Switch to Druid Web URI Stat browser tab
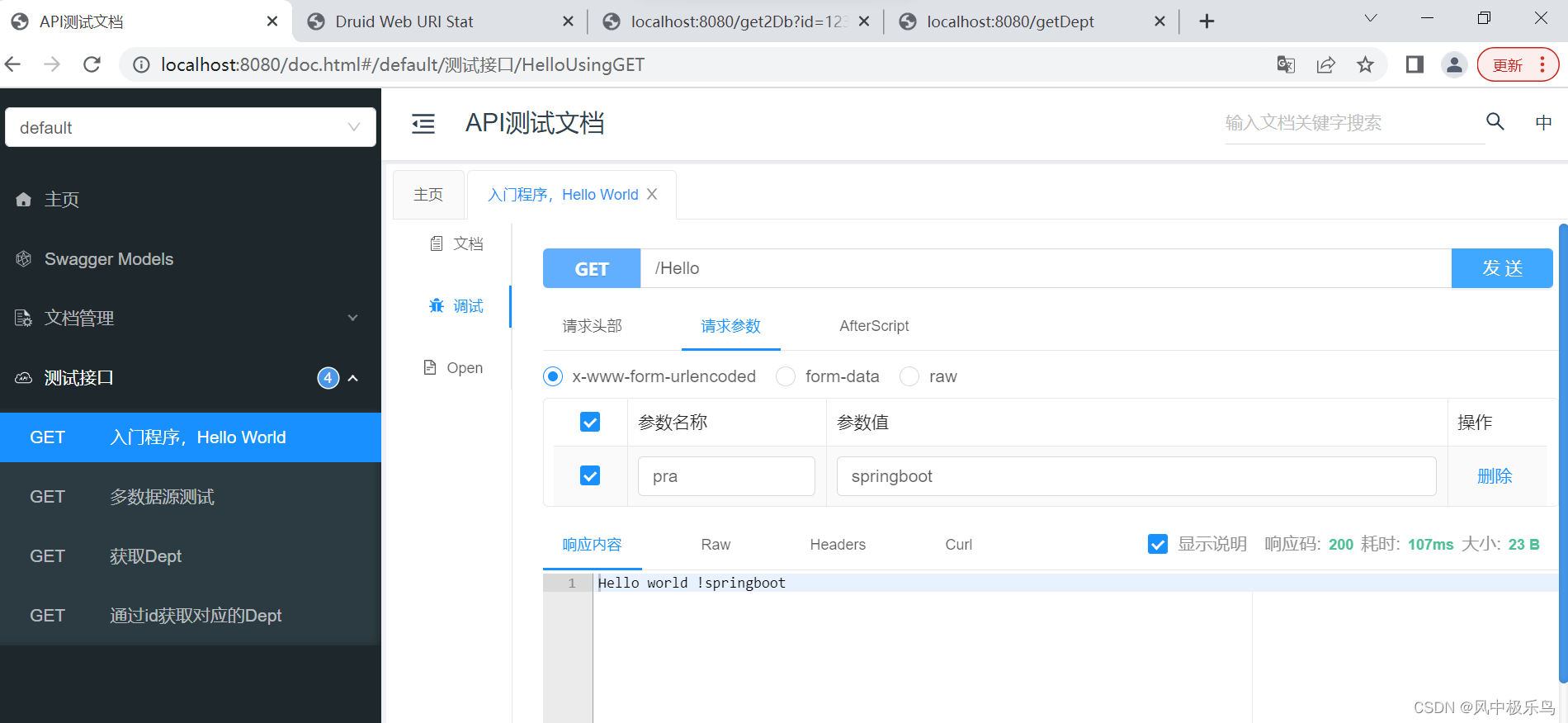This screenshot has height=723, width=1568. (438, 21)
